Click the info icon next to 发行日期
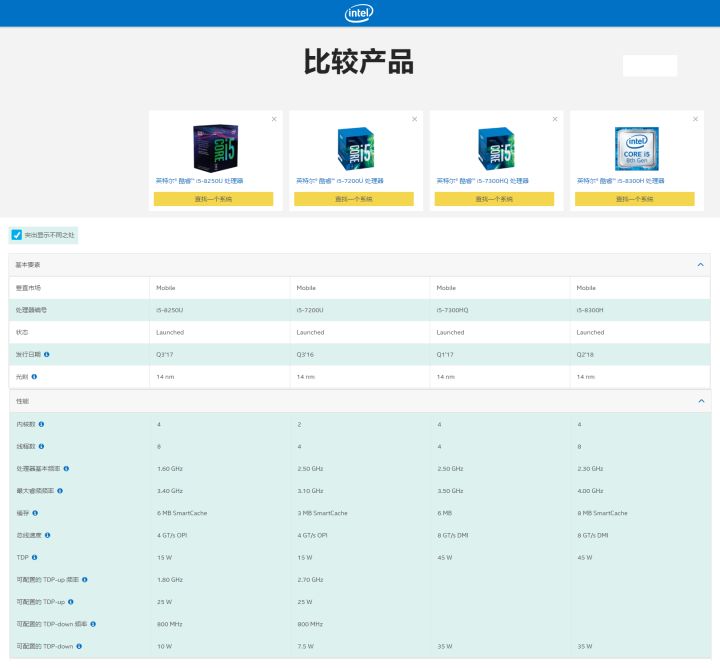720x668 pixels. click(47, 354)
